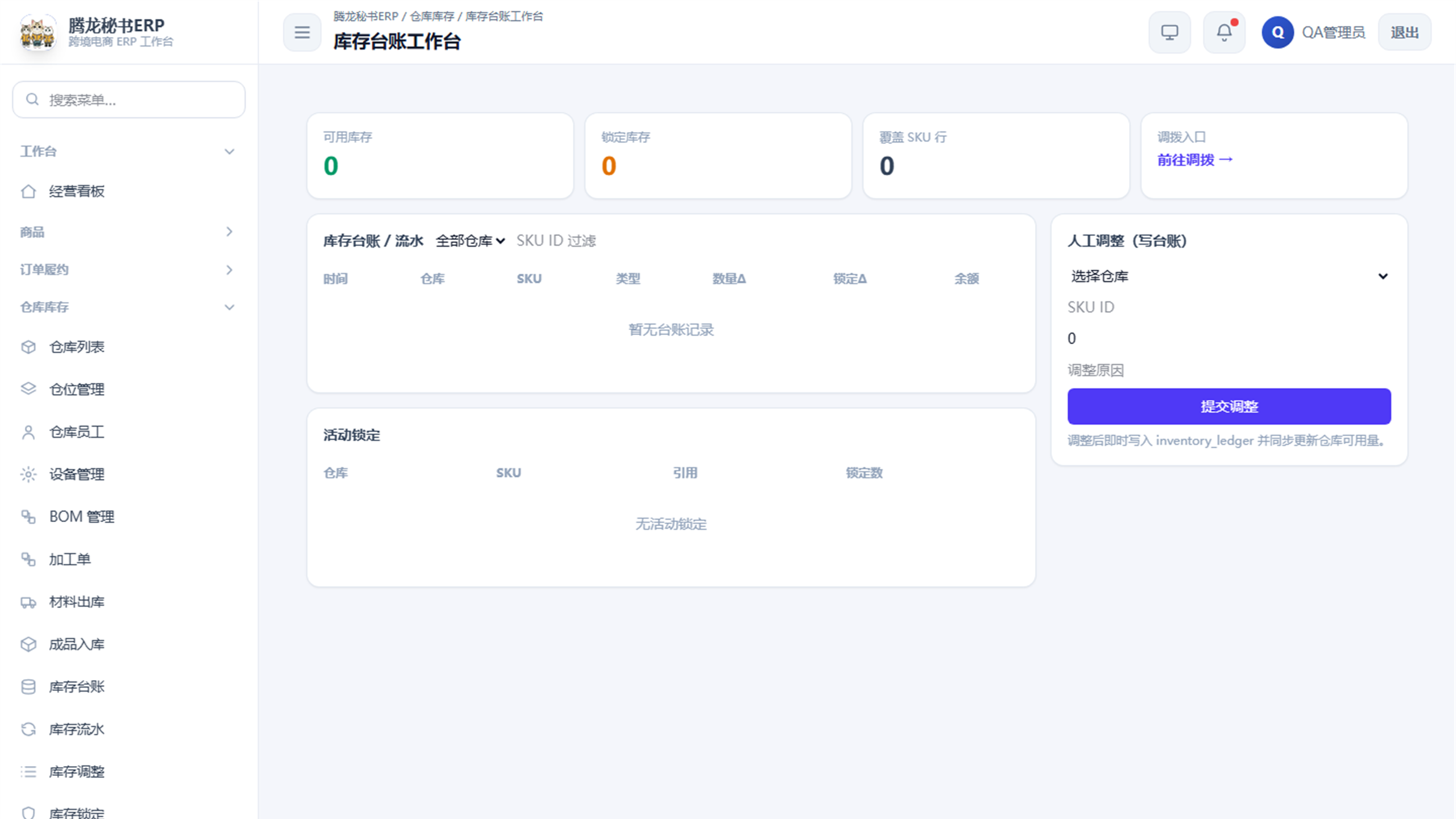
Task: Click the home icon beside 经营看板
Action: 28,191
